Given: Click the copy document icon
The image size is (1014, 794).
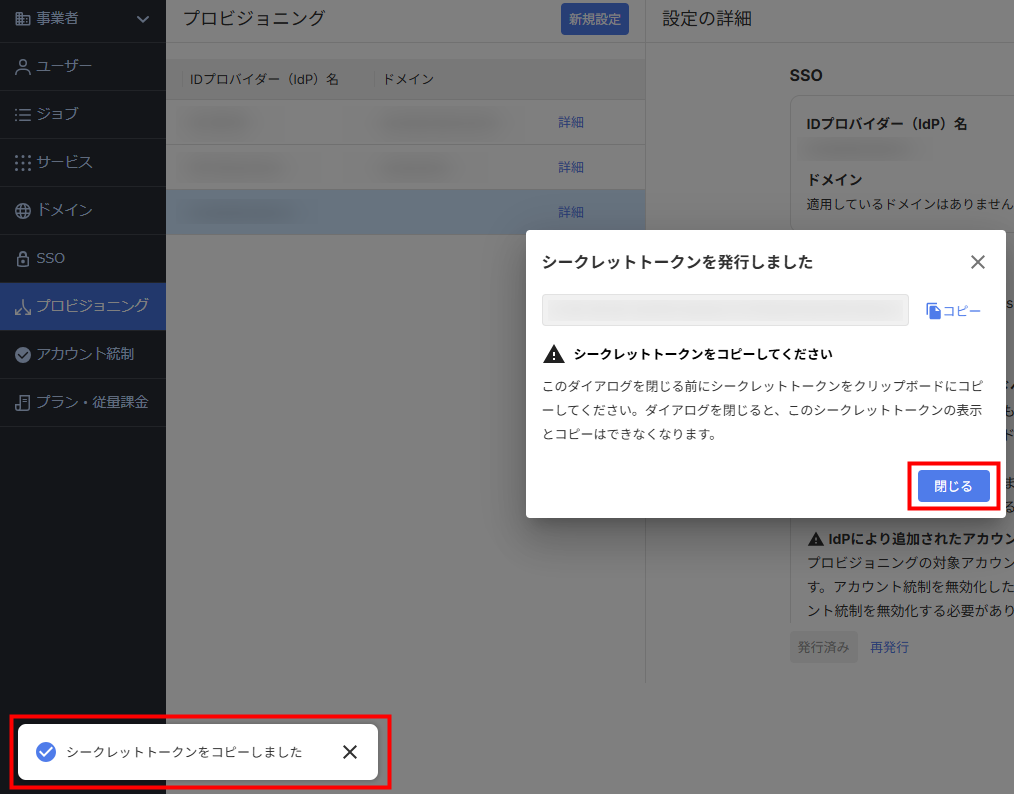Looking at the screenshot, I should pyautogui.click(x=933, y=311).
